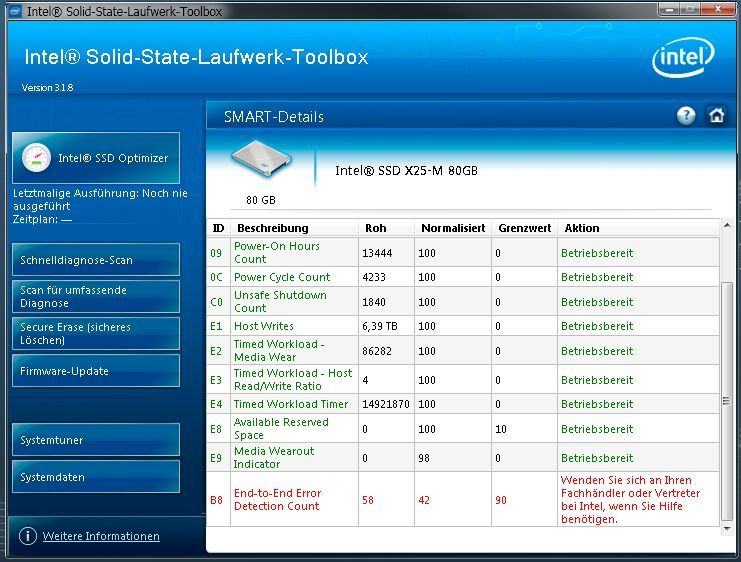
Task: Open Secure Erase (sicheres Löschen)
Action: (96, 333)
